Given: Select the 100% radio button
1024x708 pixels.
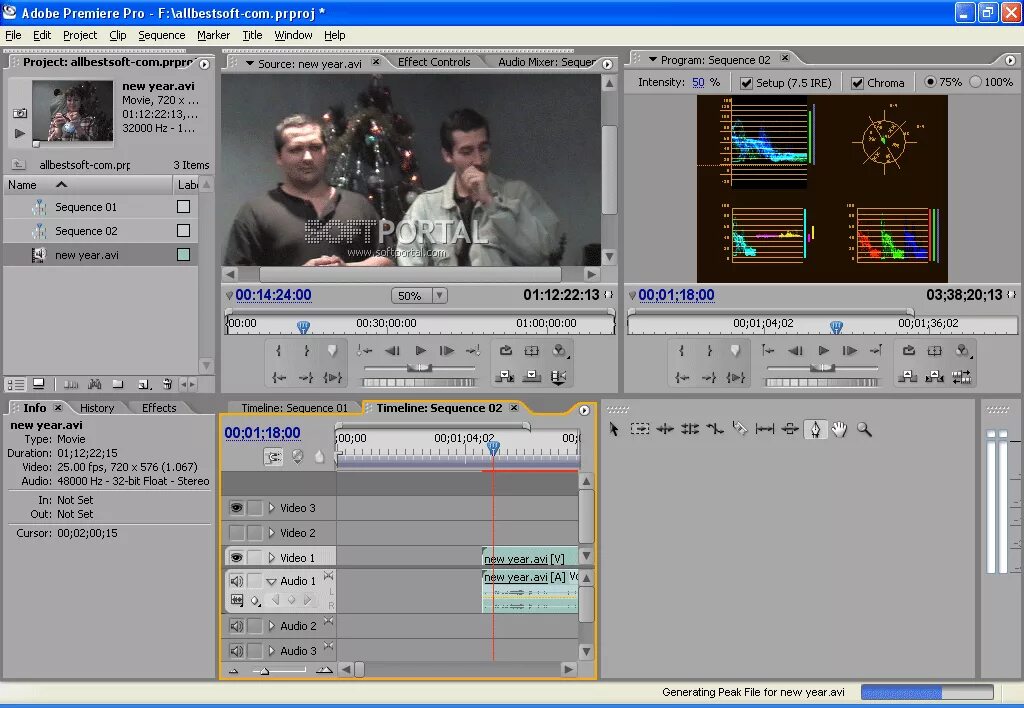Looking at the screenshot, I should pyautogui.click(x=975, y=82).
